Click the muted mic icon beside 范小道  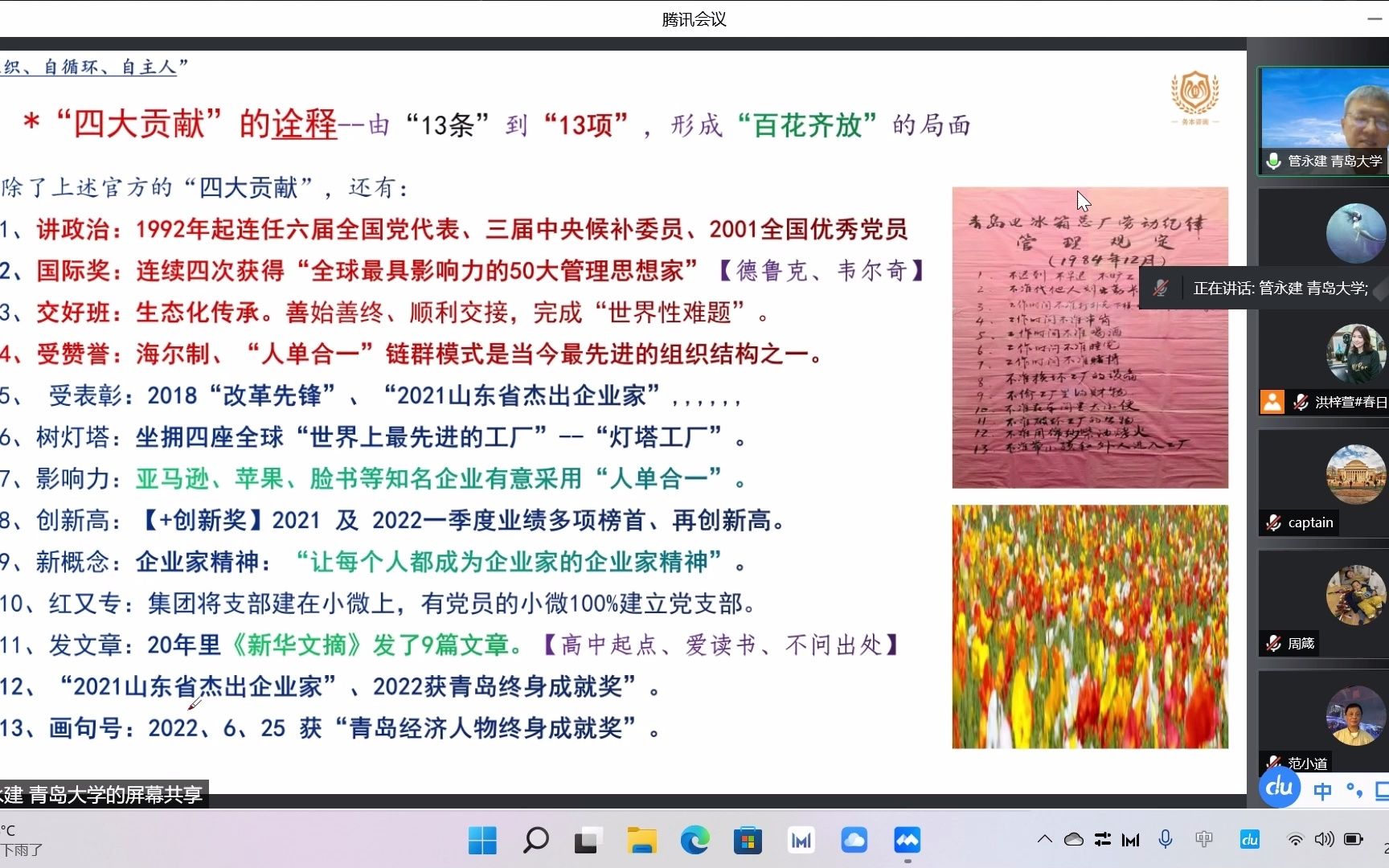[x=1273, y=763]
